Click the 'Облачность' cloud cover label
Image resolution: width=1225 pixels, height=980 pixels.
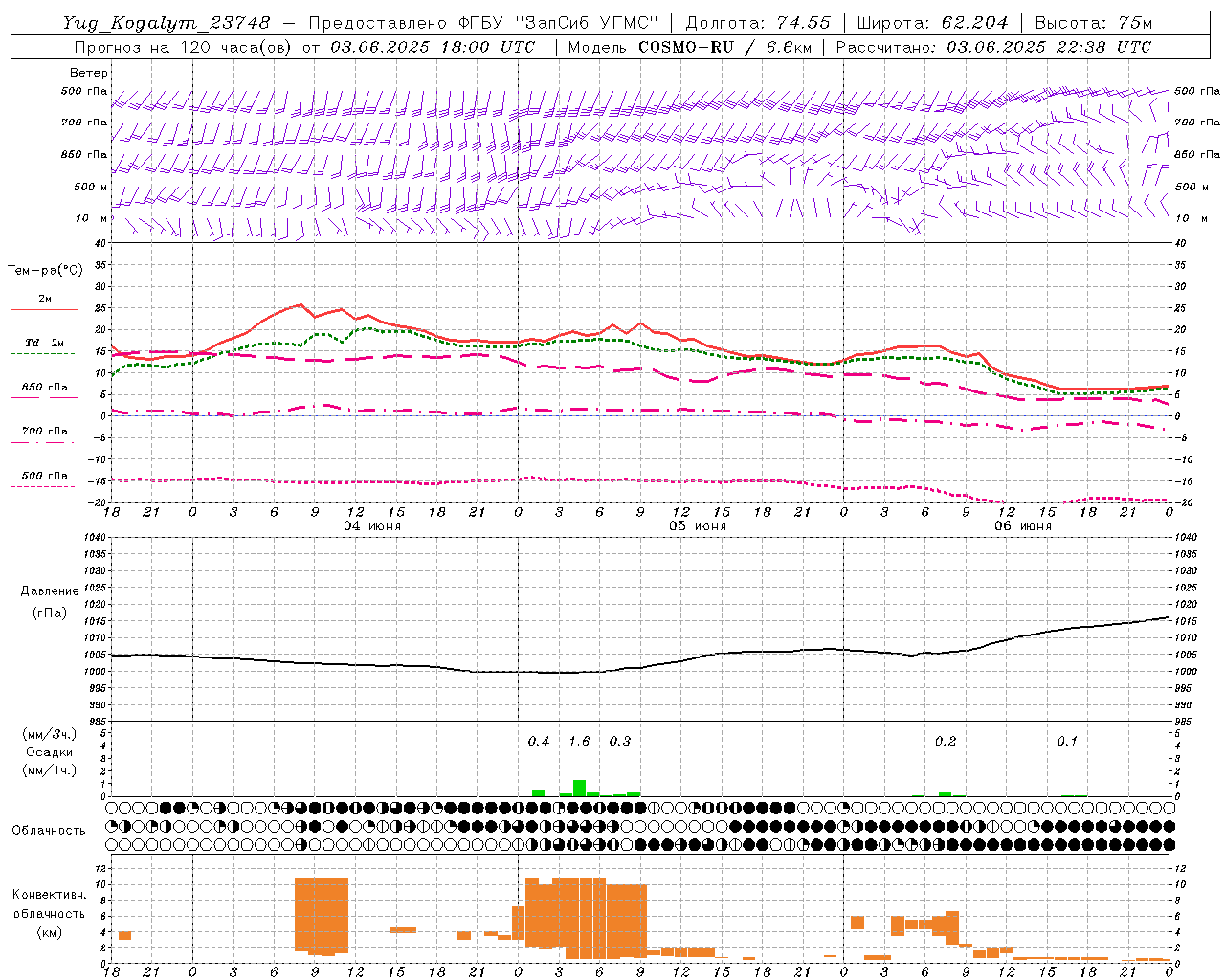tap(49, 831)
